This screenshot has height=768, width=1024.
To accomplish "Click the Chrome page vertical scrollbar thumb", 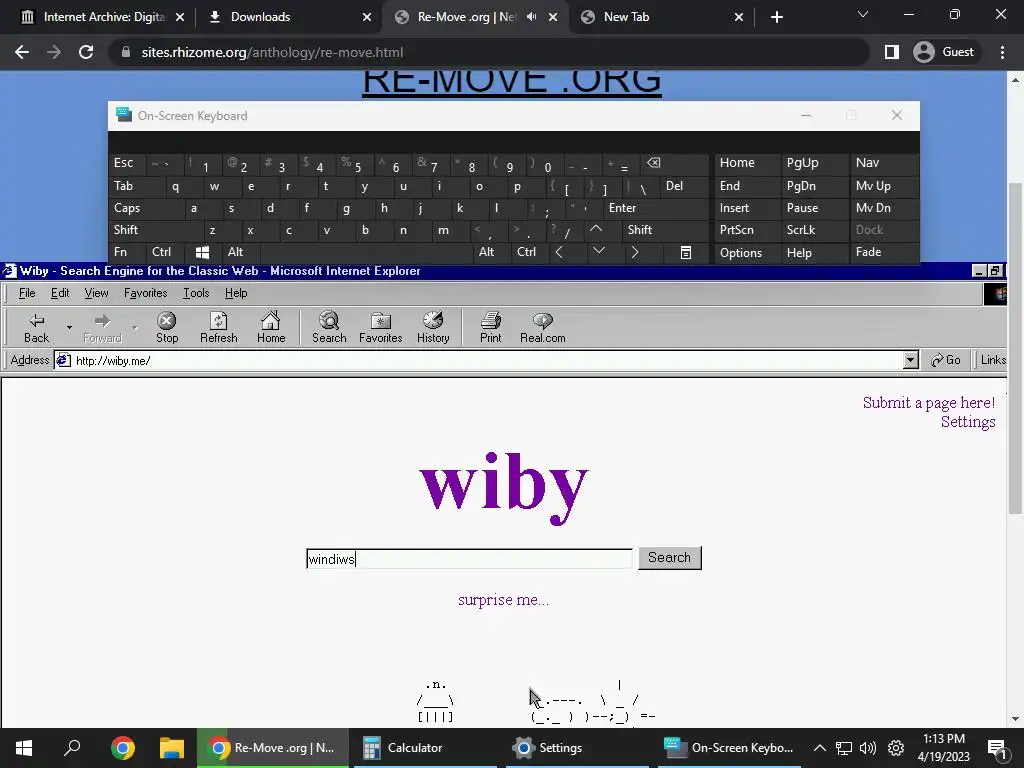I will (1015, 346).
